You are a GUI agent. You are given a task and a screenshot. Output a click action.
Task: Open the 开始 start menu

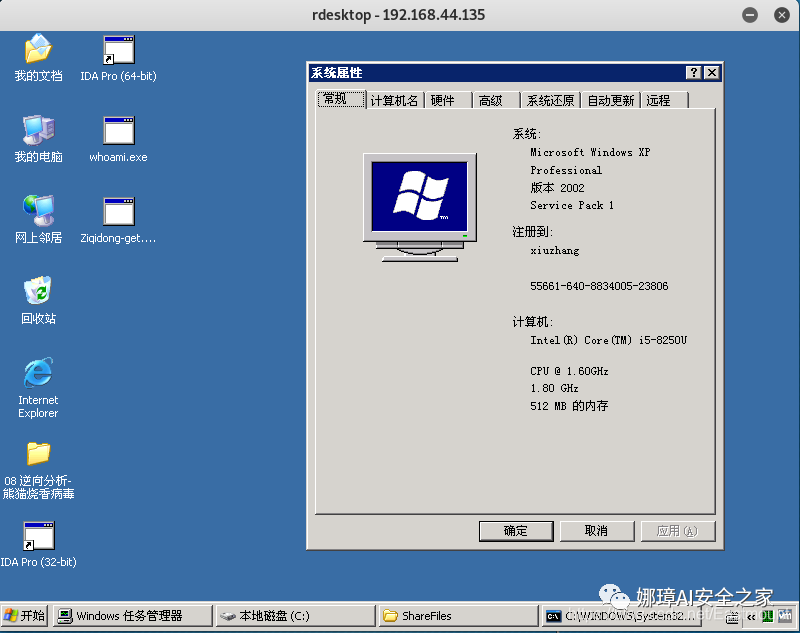pyautogui.click(x=24, y=616)
